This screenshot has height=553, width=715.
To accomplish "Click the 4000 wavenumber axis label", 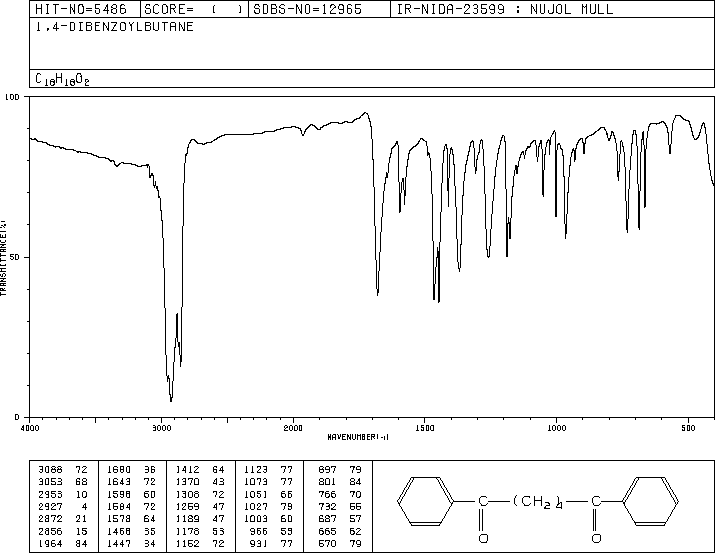I will pos(30,428).
